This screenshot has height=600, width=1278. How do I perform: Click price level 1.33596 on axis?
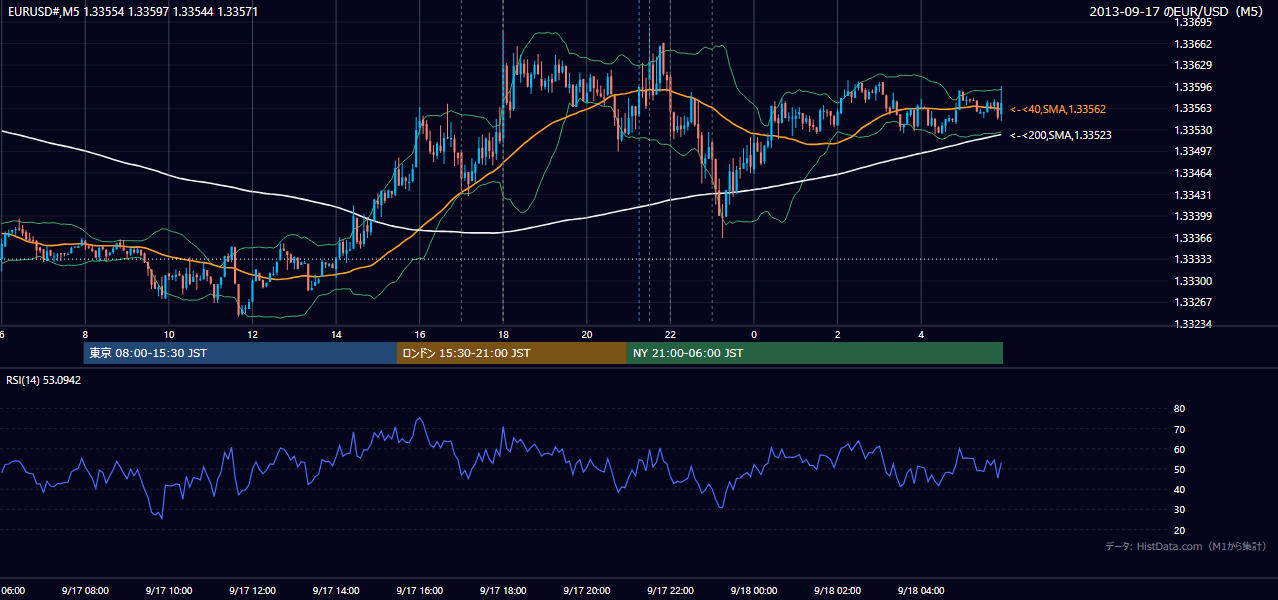[1192, 87]
